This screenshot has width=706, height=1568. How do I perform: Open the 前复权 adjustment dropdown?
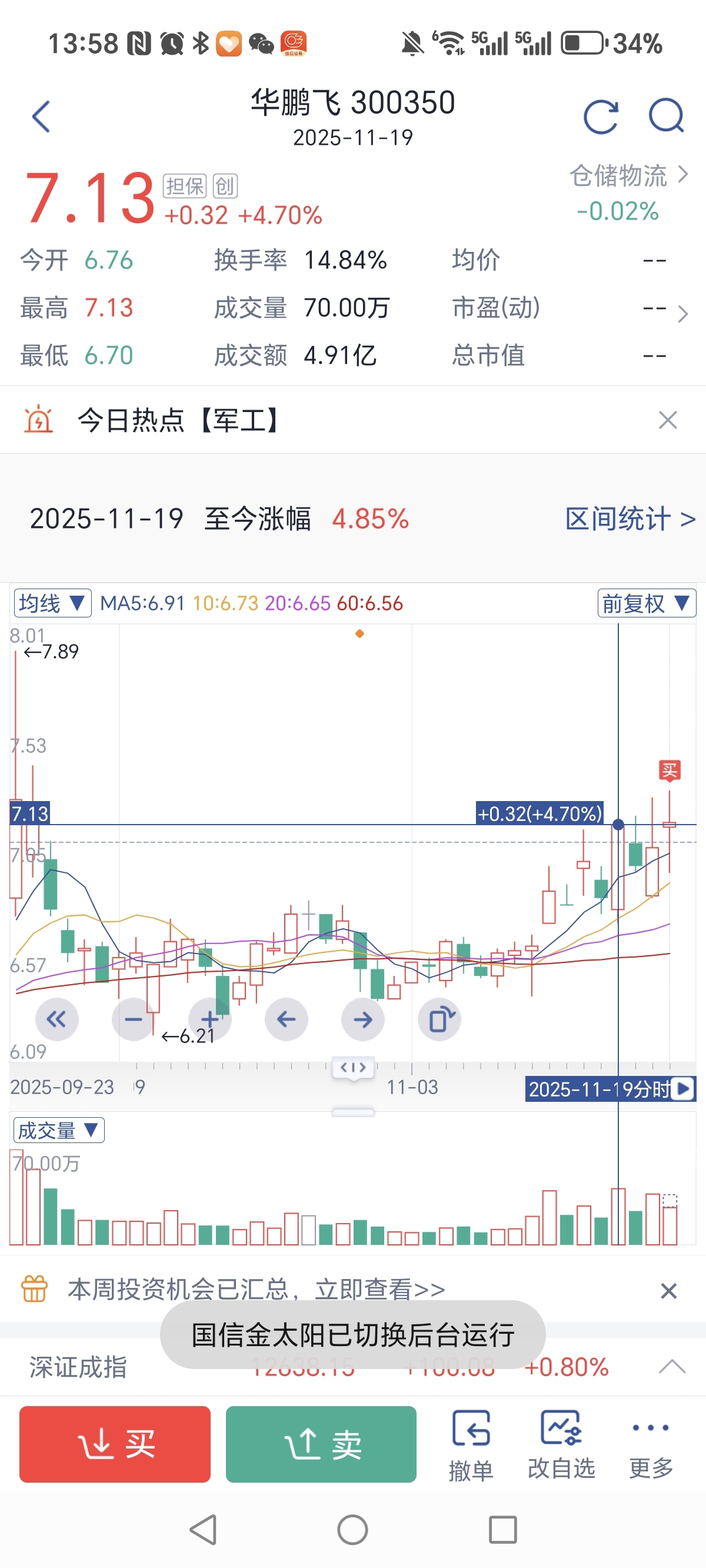(646, 603)
